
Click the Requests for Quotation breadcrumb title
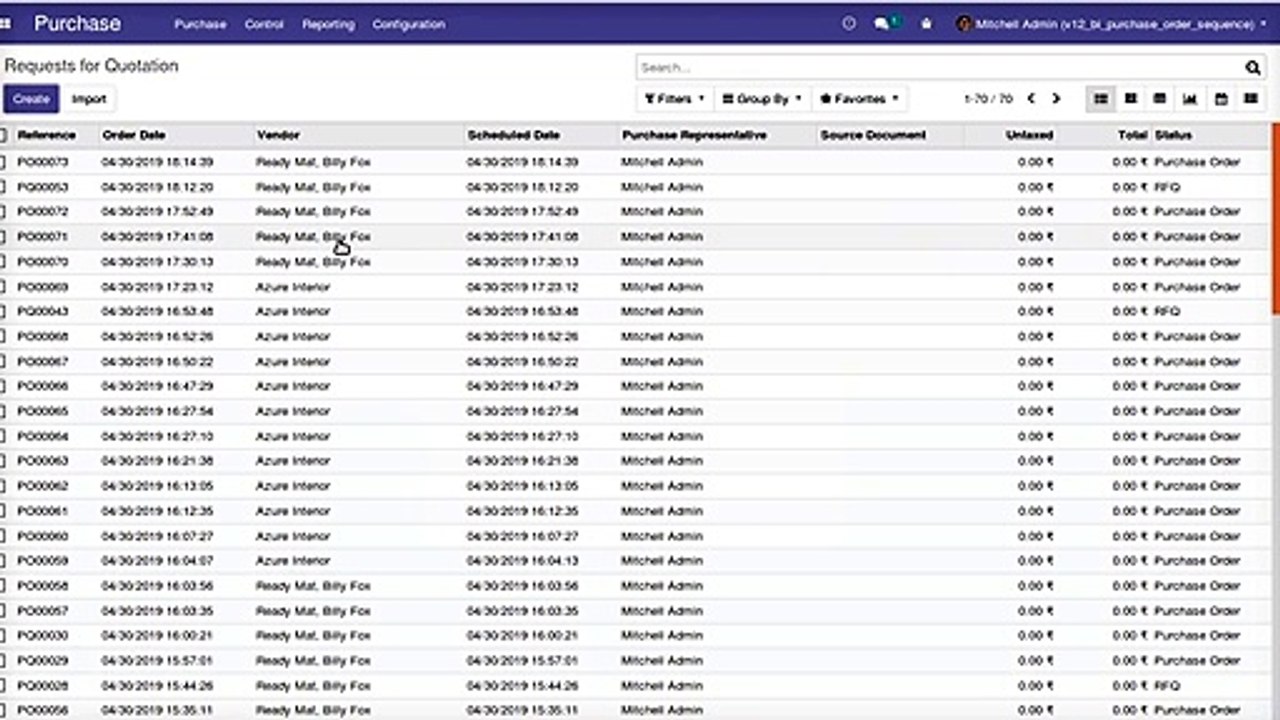[91, 66]
